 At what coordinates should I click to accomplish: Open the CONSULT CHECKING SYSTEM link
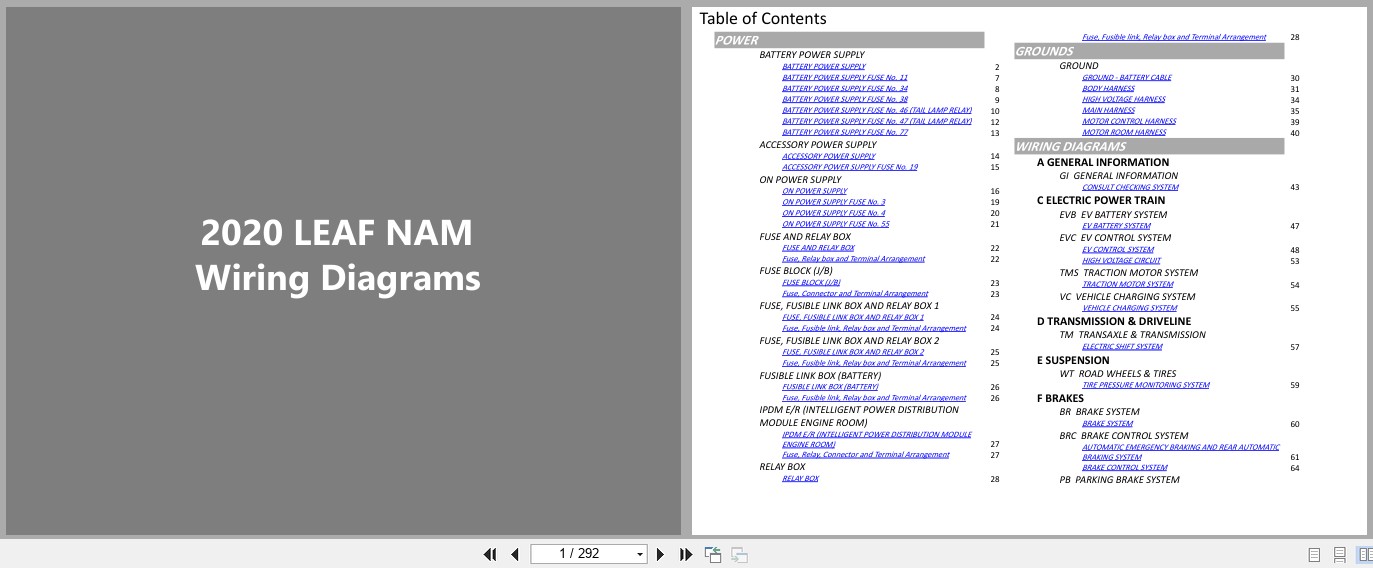pos(1130,187)
